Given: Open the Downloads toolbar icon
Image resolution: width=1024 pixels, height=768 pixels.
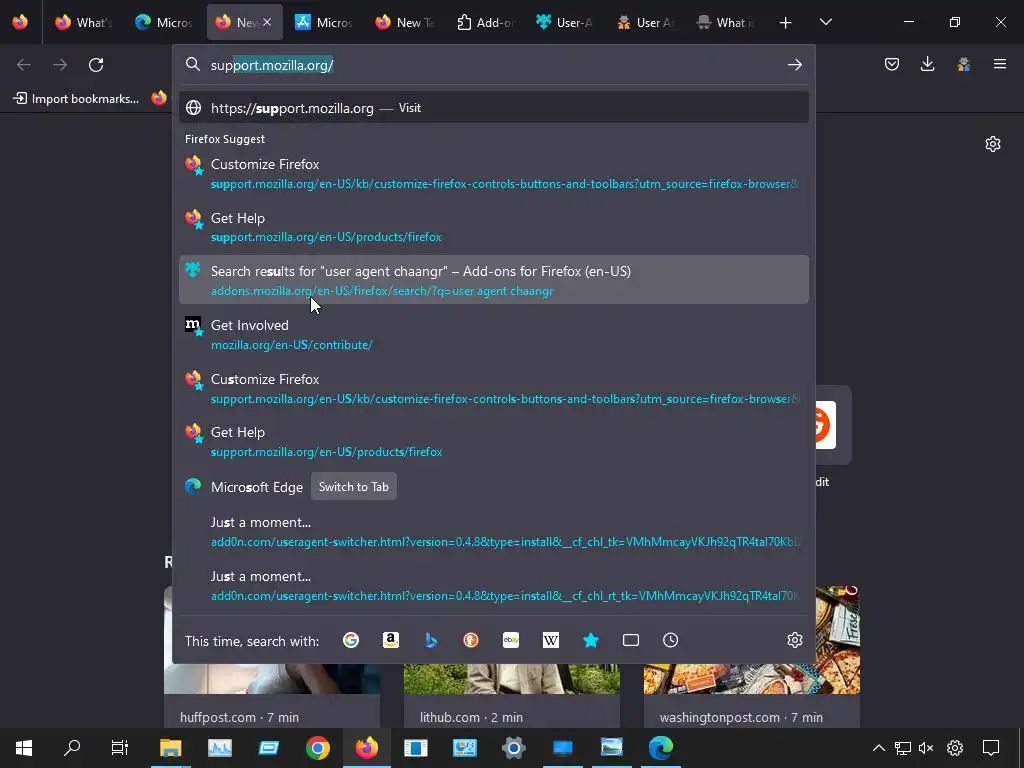Looking at the screenshot, I should 927,64.
